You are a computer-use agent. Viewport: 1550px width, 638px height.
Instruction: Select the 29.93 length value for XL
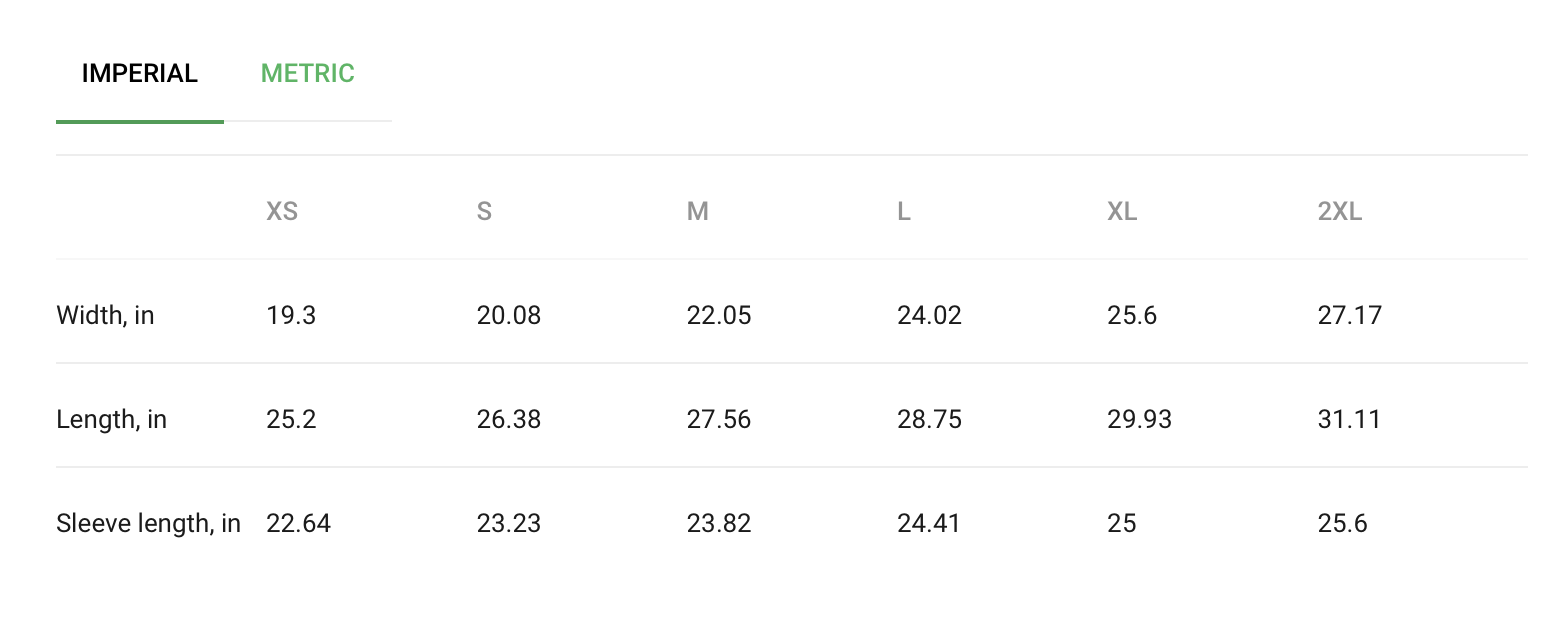pos(1140,420)
